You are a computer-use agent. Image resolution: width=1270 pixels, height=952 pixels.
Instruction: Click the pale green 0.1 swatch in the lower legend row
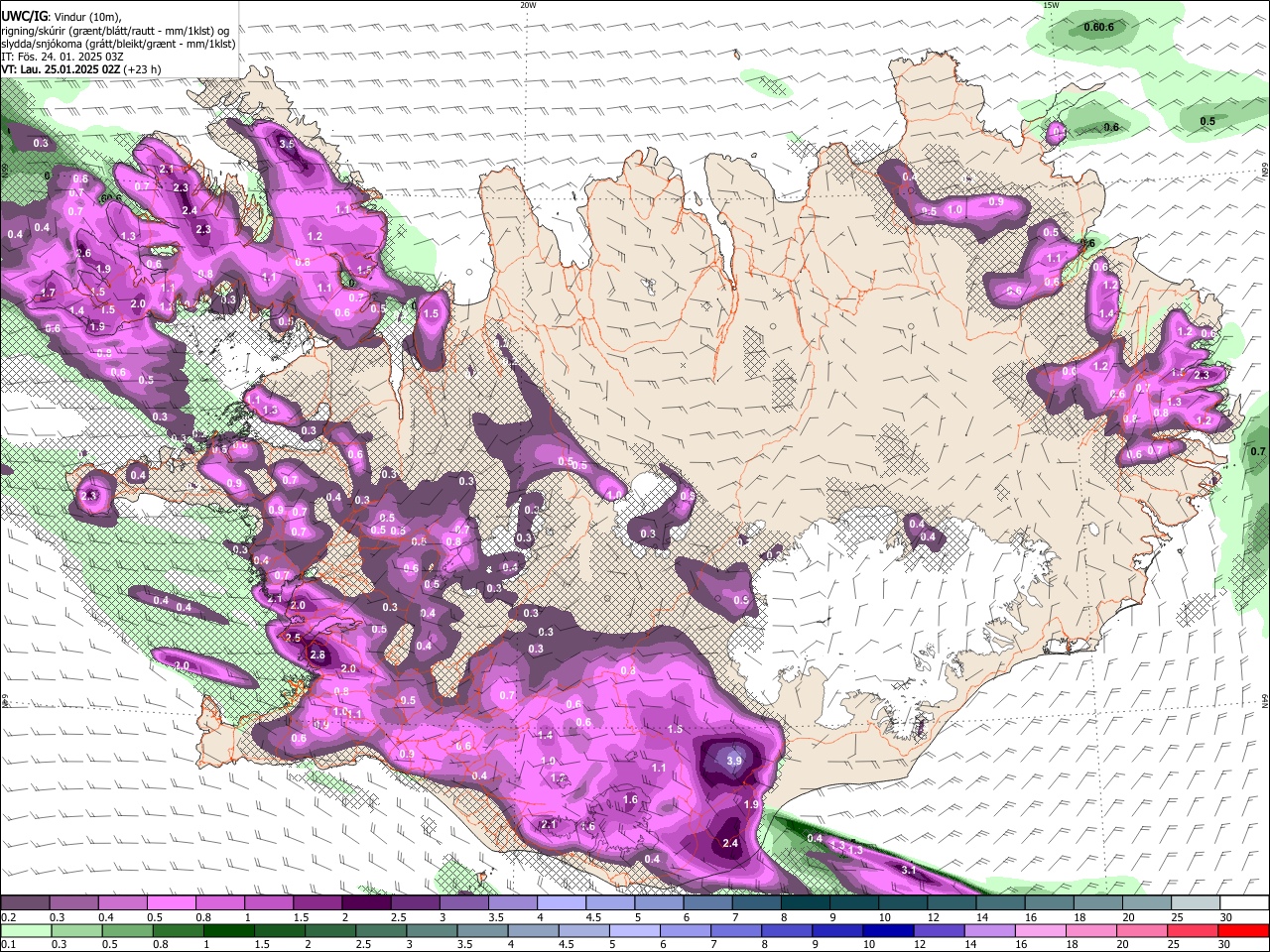pos(26,931)
